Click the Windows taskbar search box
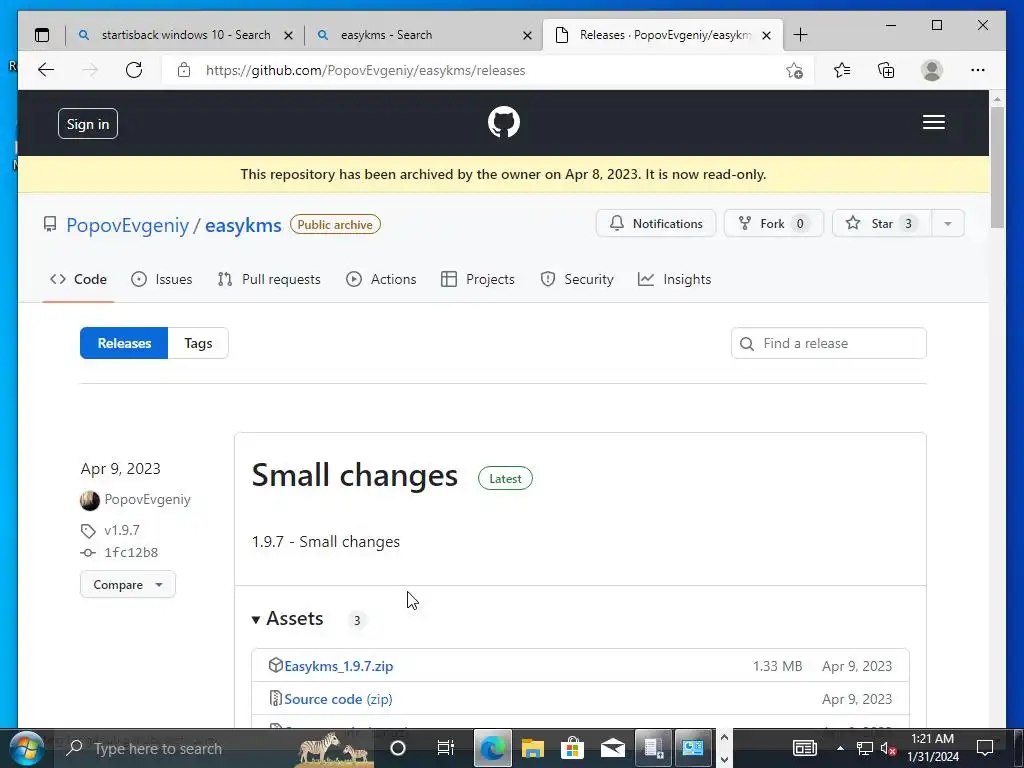 (x=216, y=748)
